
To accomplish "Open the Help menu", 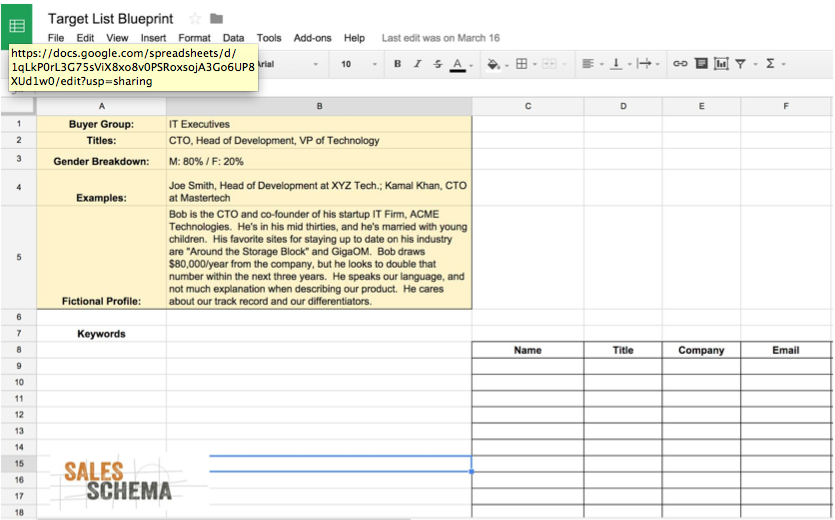I will point(354,38).
